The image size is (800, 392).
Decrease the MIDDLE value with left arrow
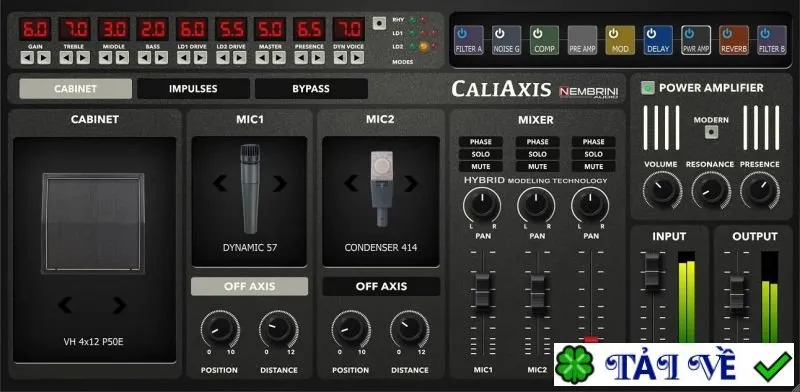coord(106,58)
